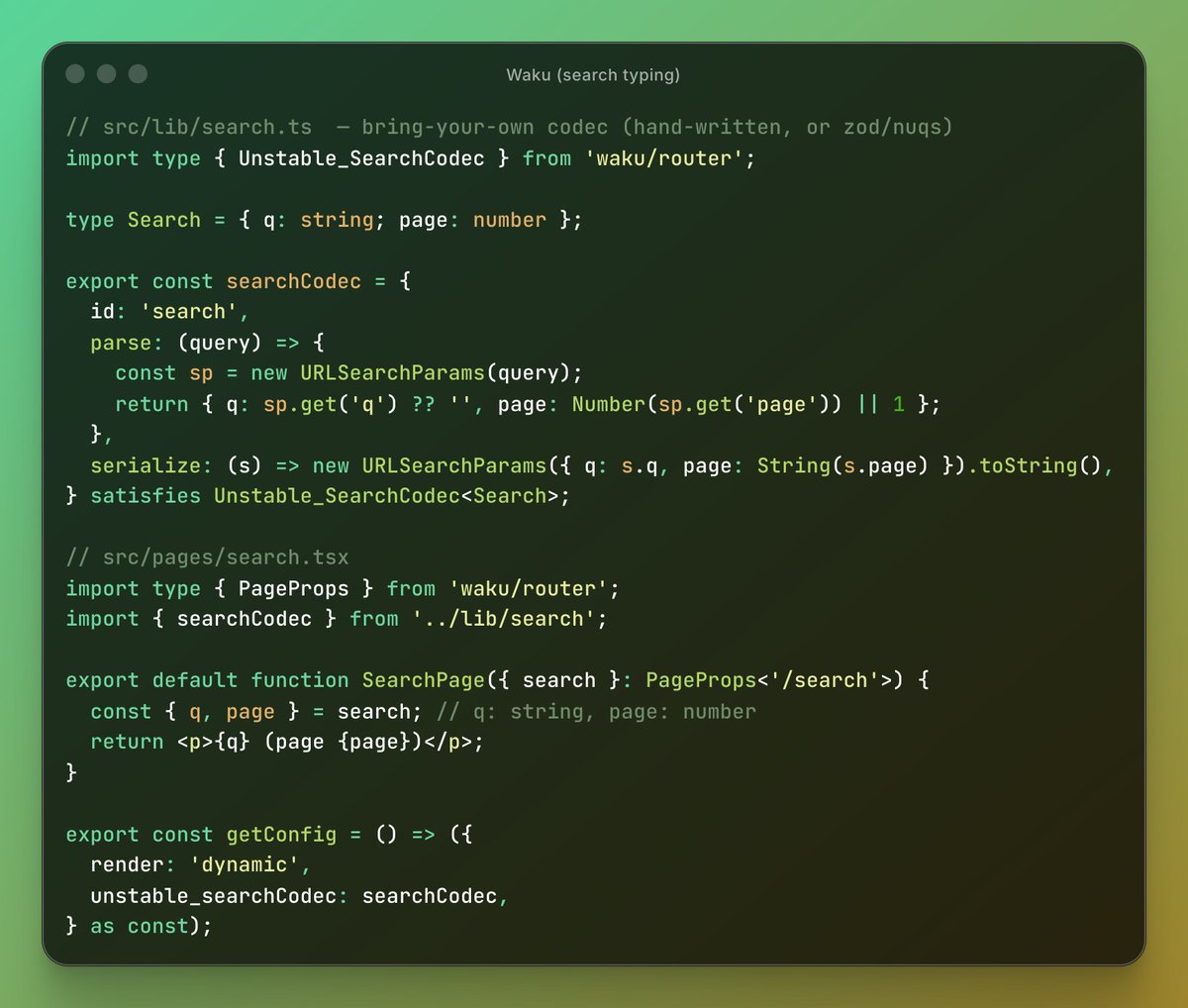
Task: Click the comment '// src/pages/search.tsx'
Action: pyautogui.click(x=208, y=556)
